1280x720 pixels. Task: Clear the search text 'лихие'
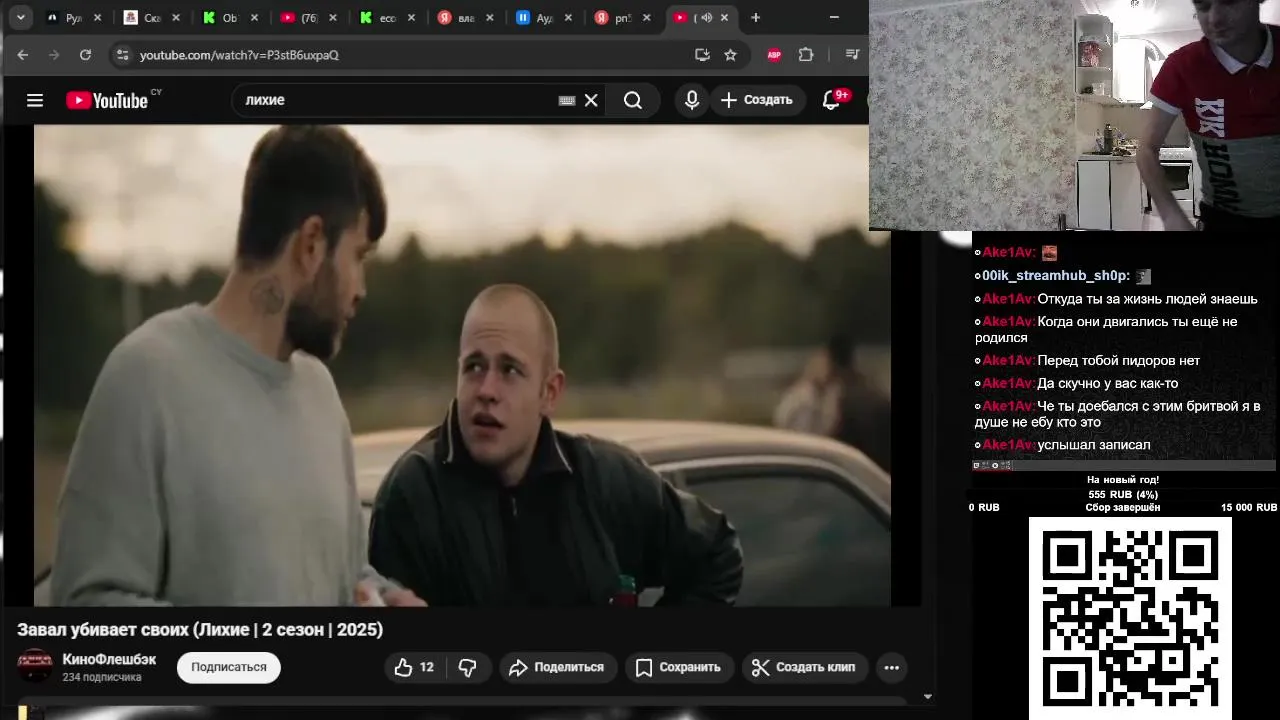[x=591, y=100]
